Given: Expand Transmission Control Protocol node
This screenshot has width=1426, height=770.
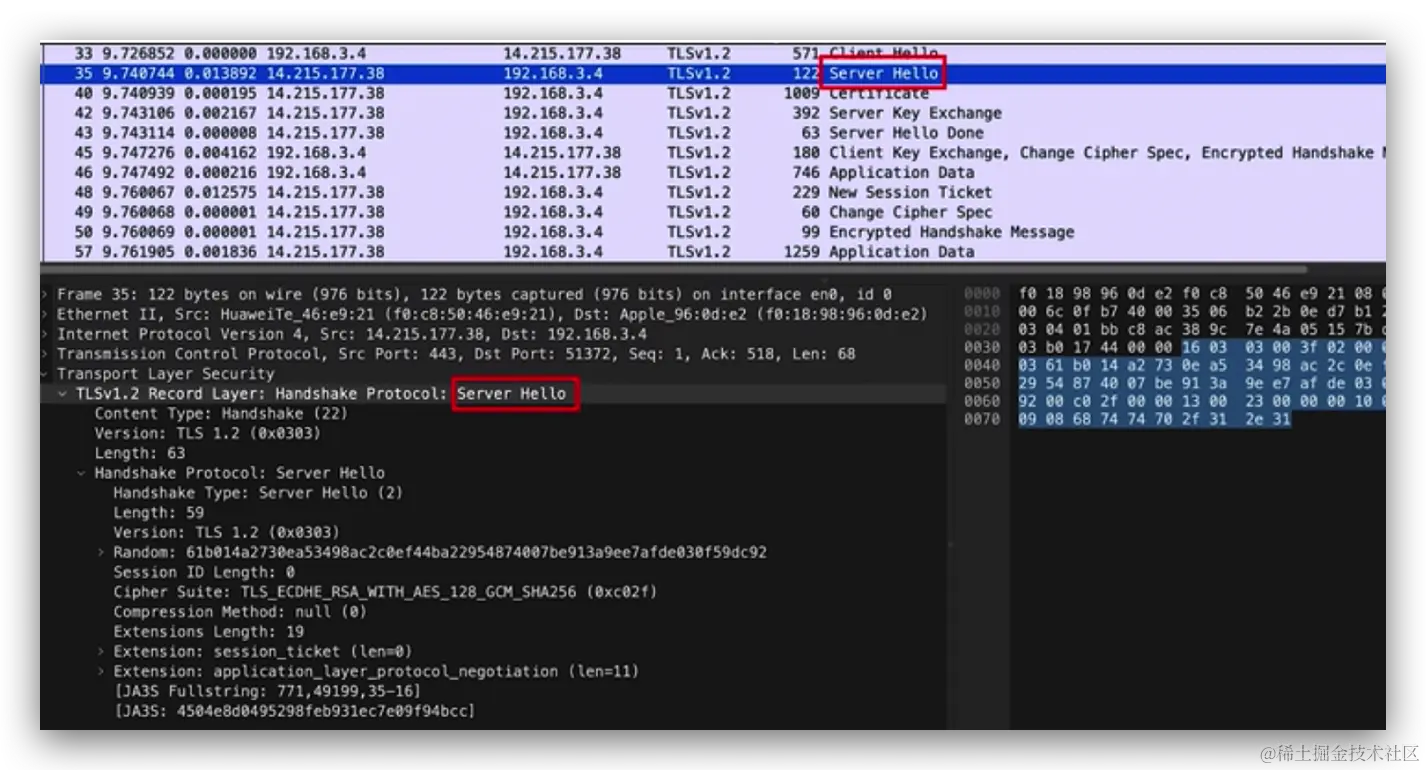Looking at the screenshot, I should click(x=46, y=354).
